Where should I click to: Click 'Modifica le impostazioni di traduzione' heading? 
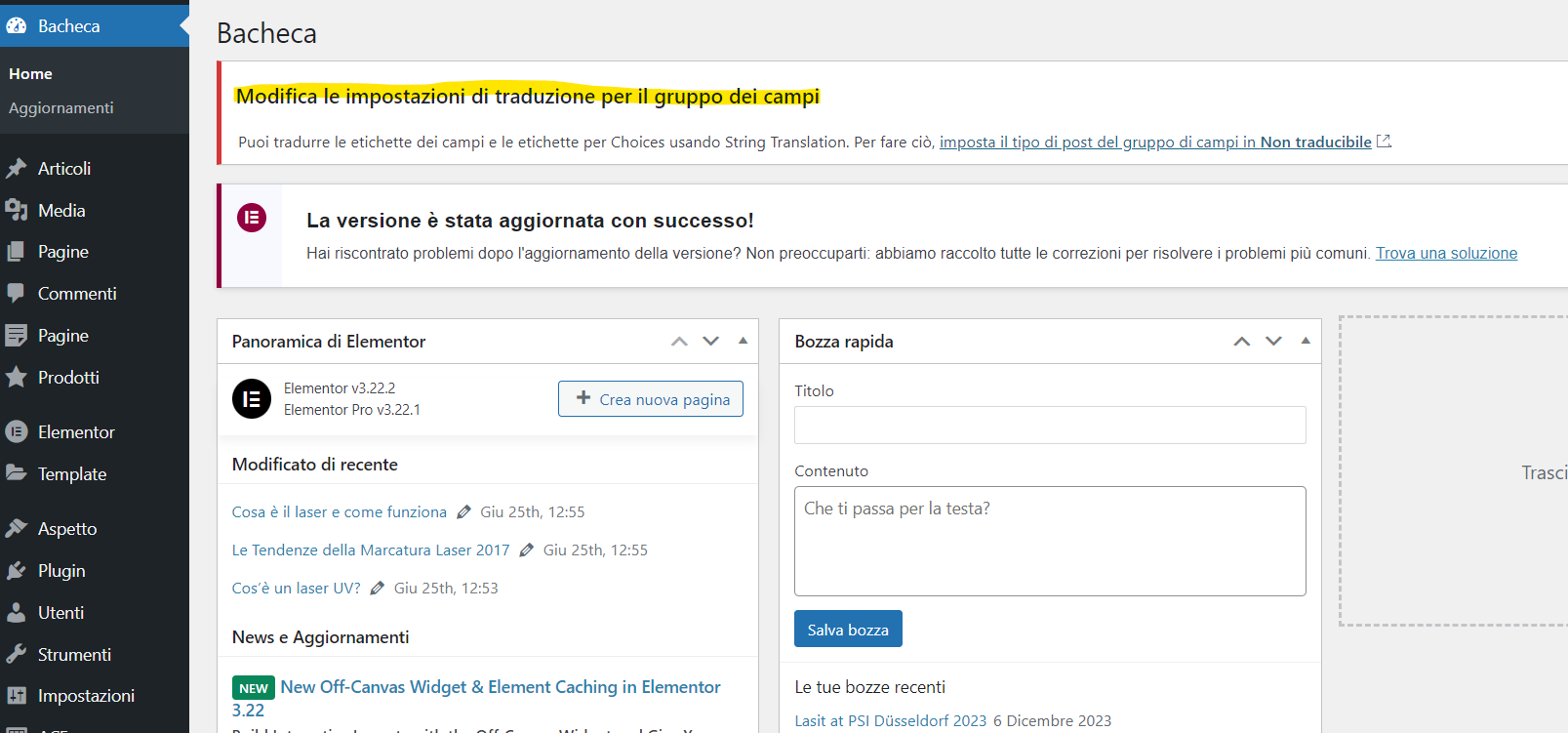pyautogui.click(x=528, y=96)
